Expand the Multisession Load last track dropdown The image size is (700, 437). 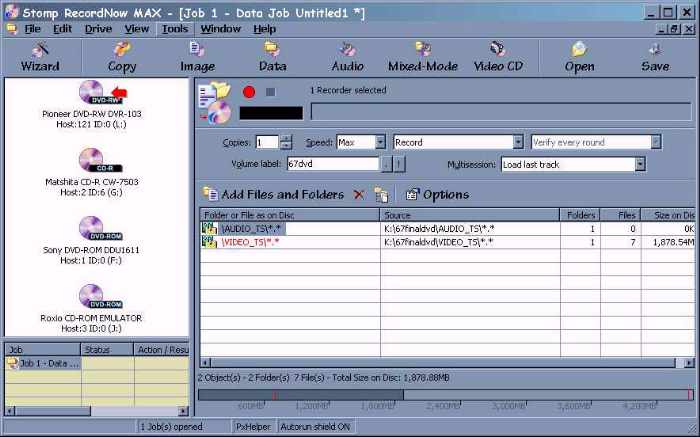click(640, 164)
